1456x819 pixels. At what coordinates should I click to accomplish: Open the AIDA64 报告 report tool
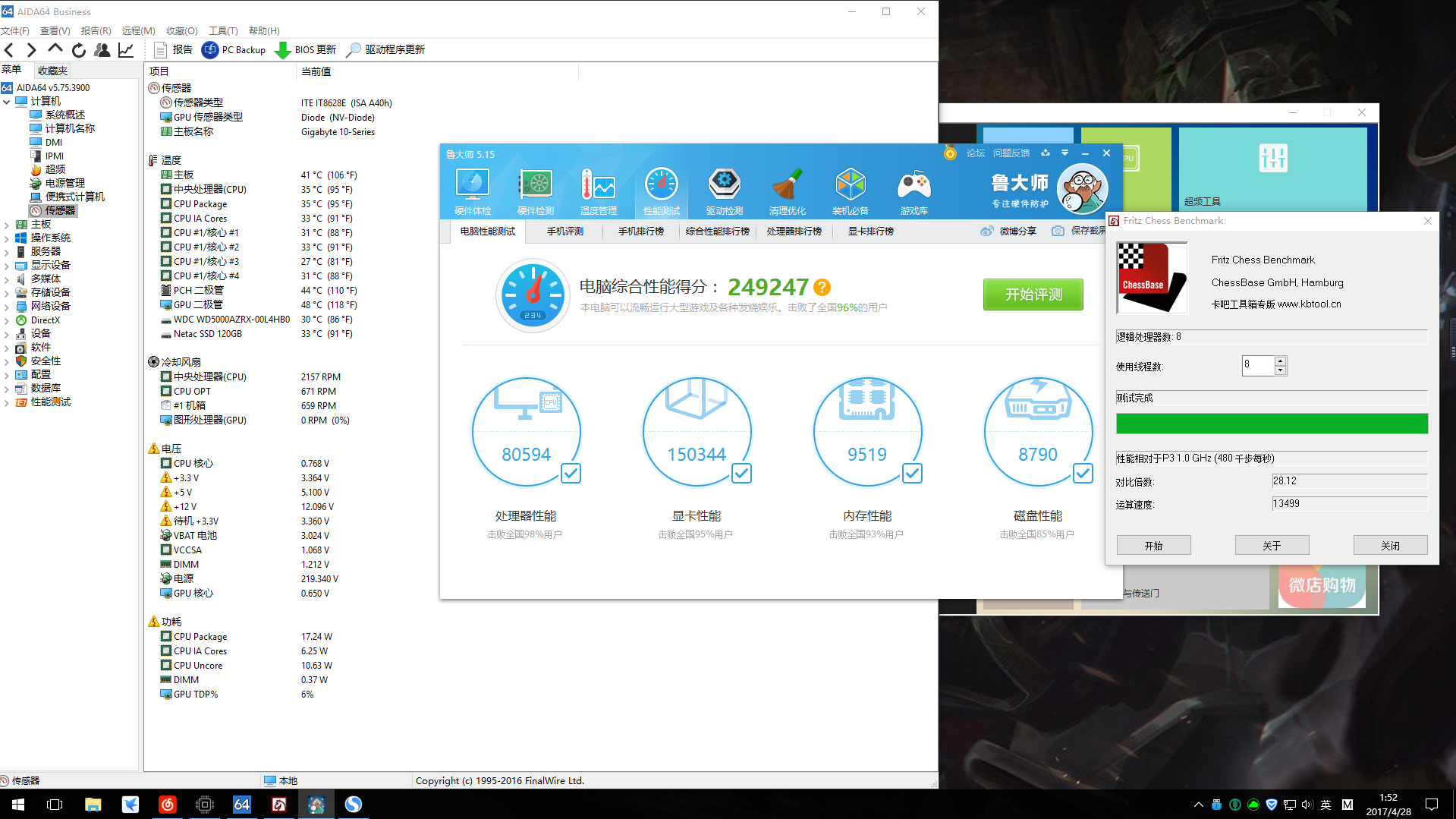coord(173,50)
